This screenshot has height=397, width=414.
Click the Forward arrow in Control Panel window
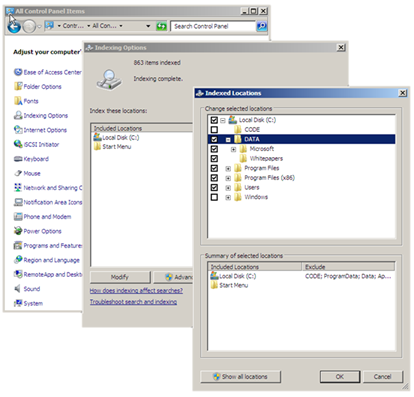(x=29, y=26)
